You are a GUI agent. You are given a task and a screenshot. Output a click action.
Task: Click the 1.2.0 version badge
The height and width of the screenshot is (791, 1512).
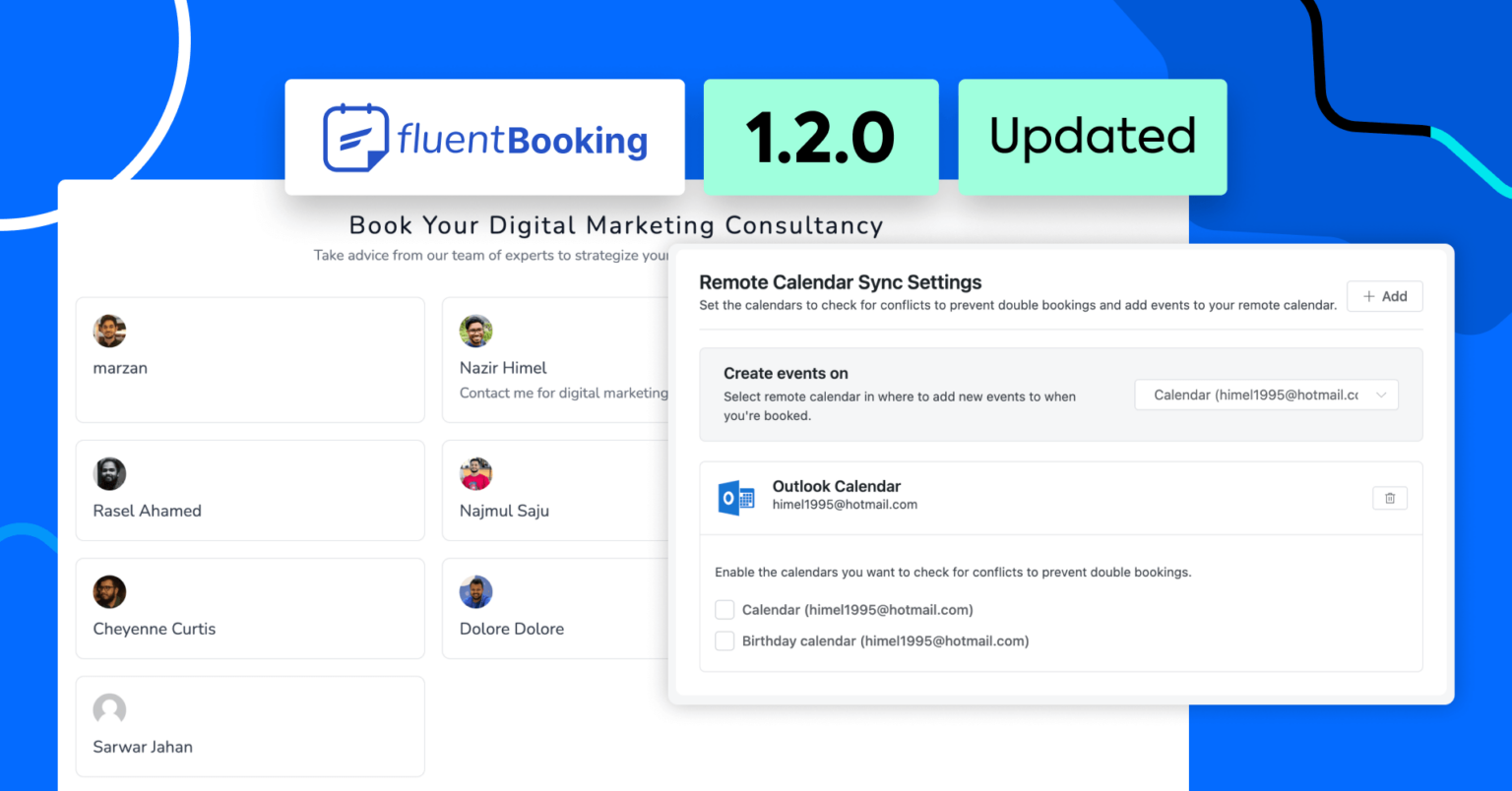821,137
